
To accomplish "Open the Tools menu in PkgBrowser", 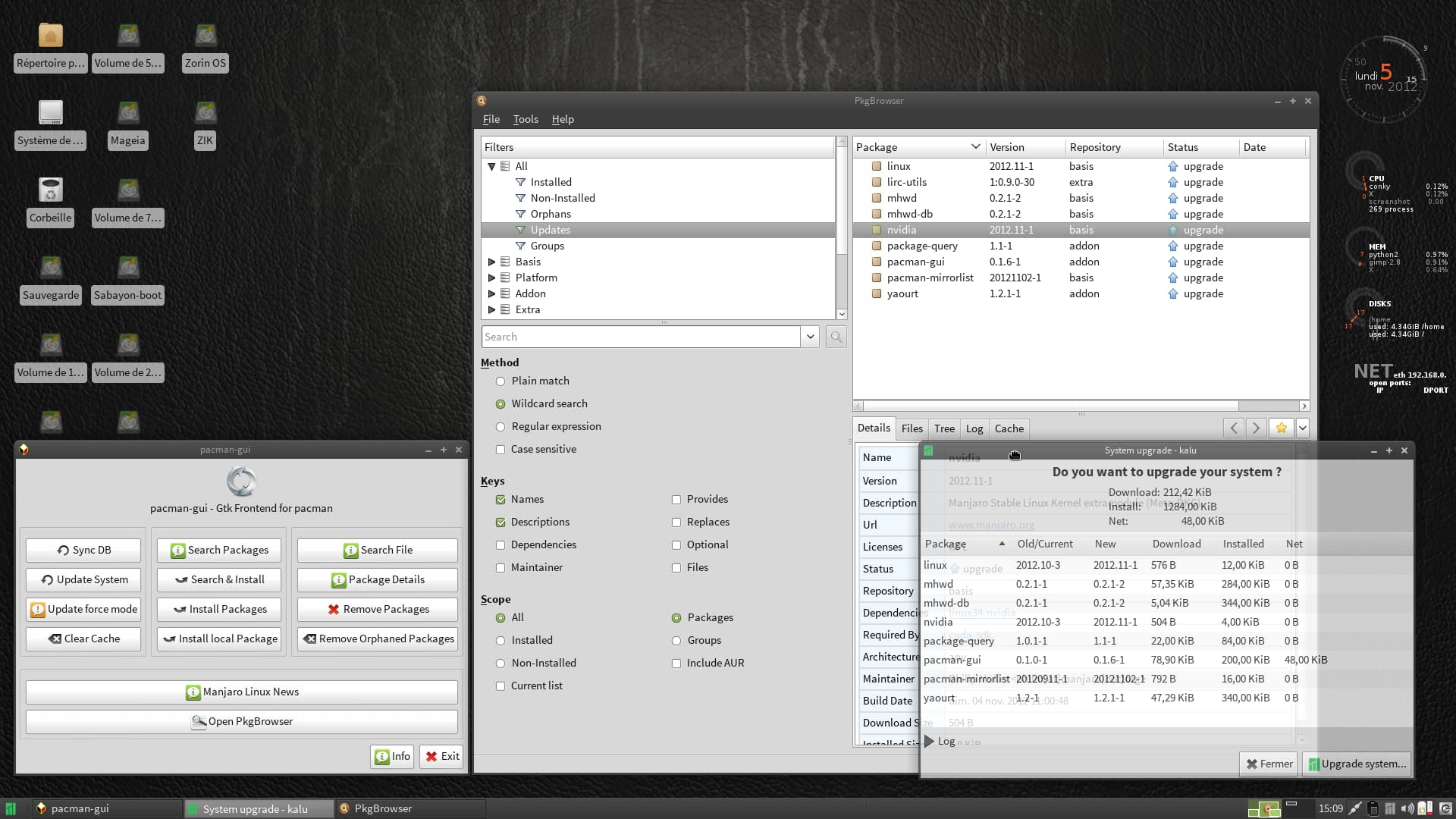I will [x=525, y=119].
